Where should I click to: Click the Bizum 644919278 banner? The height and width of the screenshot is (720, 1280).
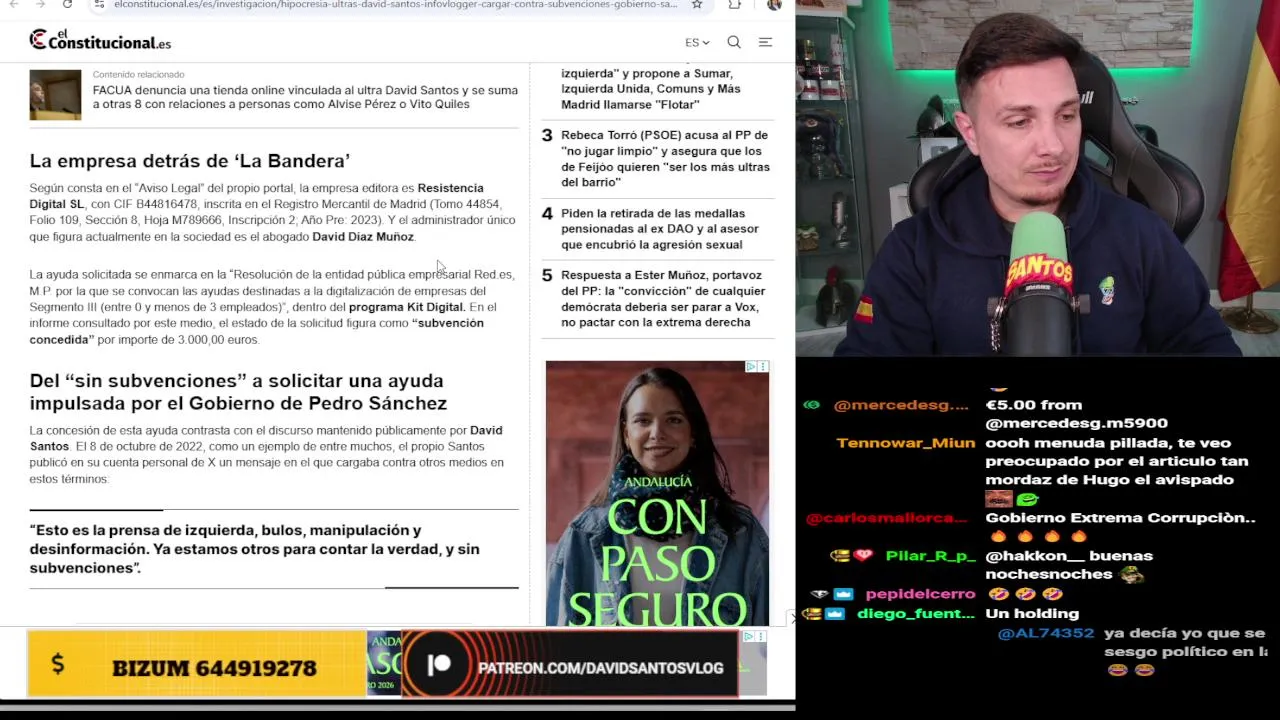point(197,664)
